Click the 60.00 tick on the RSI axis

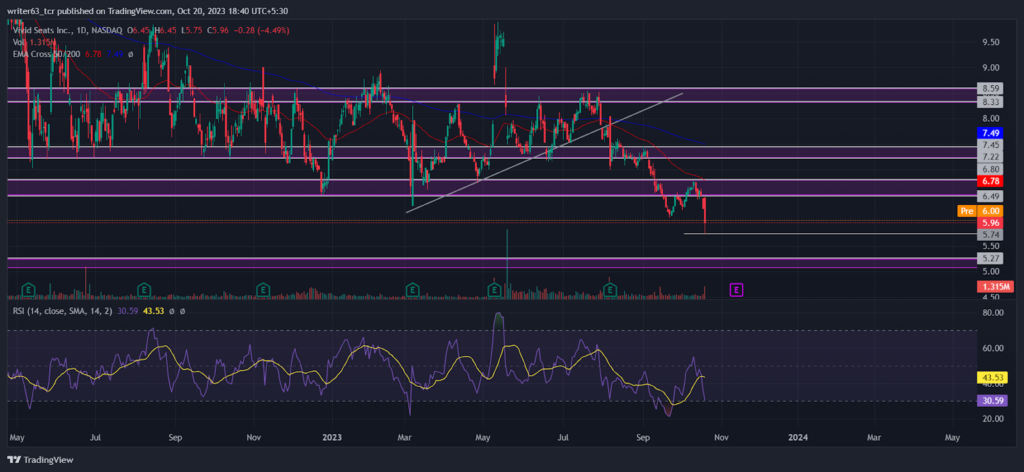[x=993, y=349]
